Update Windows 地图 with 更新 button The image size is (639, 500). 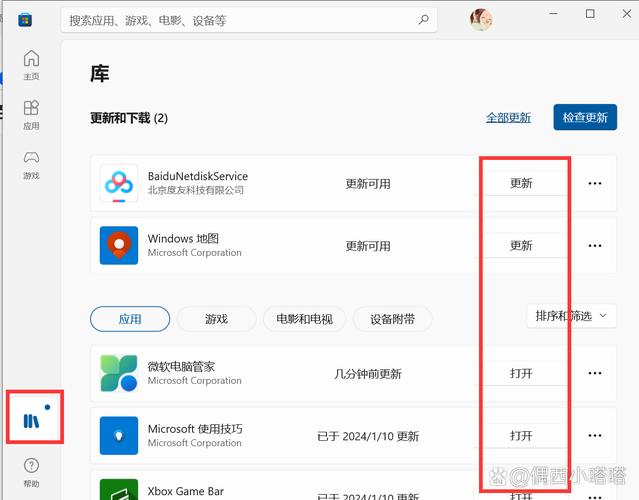click(521, 246)
